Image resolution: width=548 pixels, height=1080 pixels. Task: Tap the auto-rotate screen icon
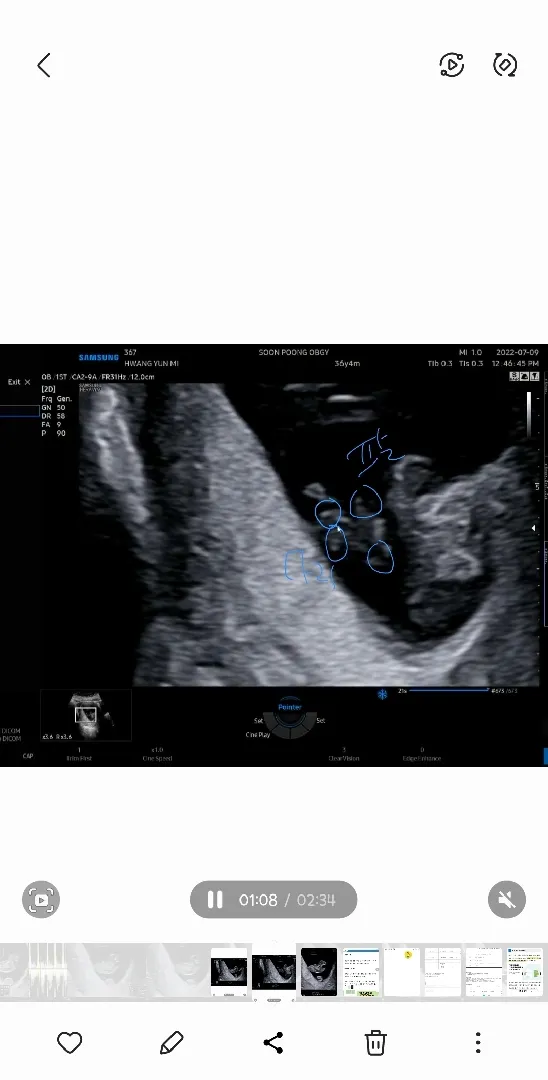[505, 65]
